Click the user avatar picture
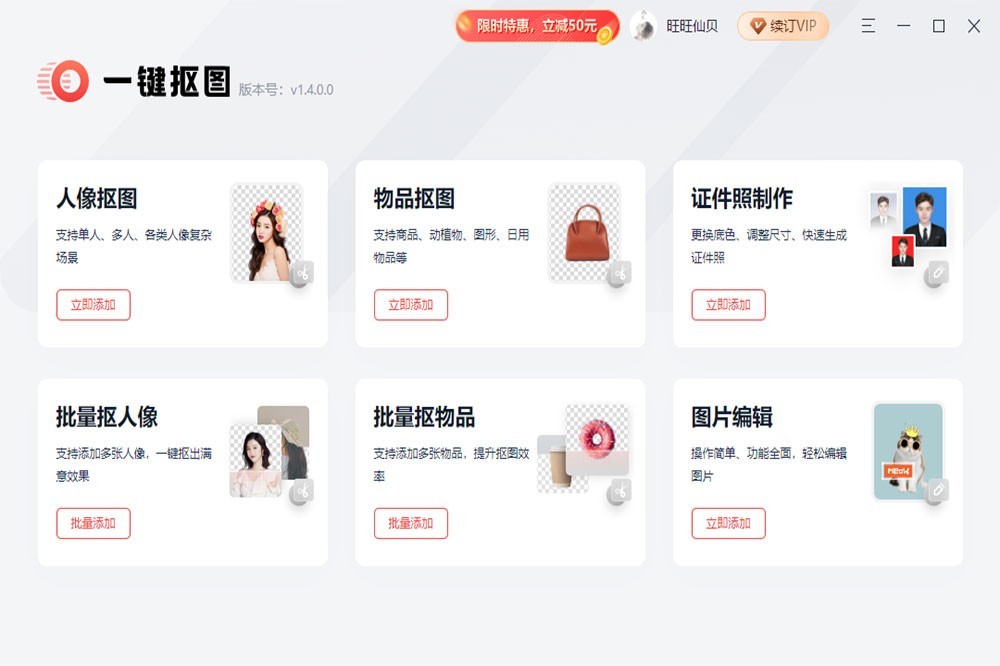1000x666 pixels. point(643,26)
